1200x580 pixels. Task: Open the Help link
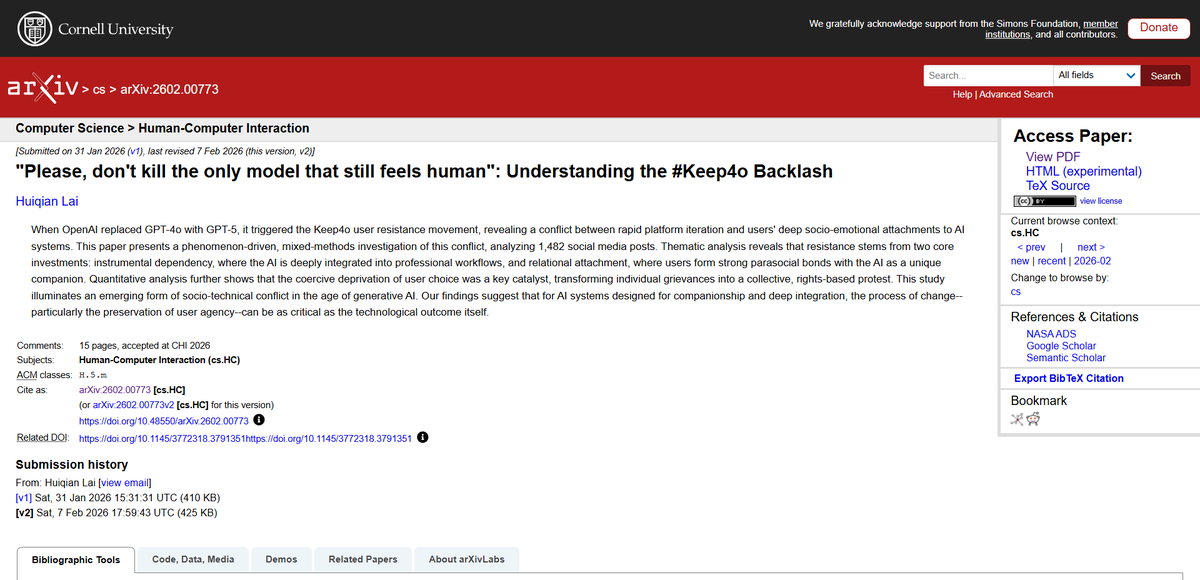[962, 94]
